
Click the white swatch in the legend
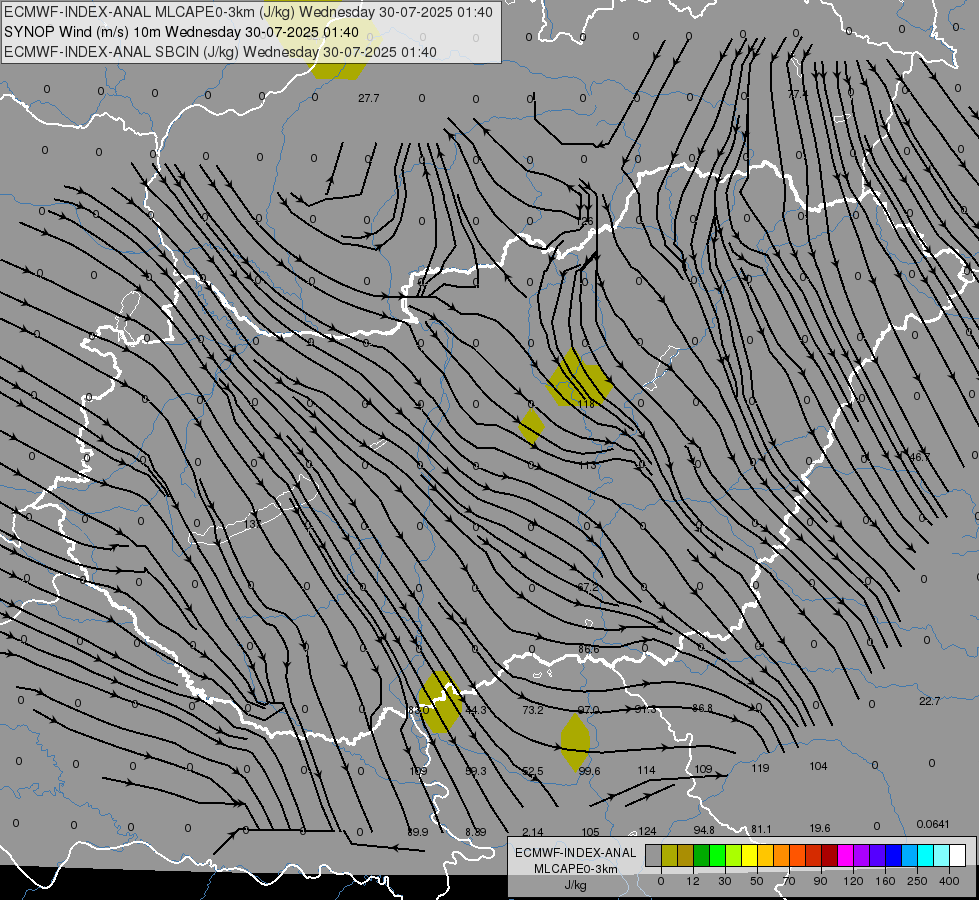pos(957,856)
